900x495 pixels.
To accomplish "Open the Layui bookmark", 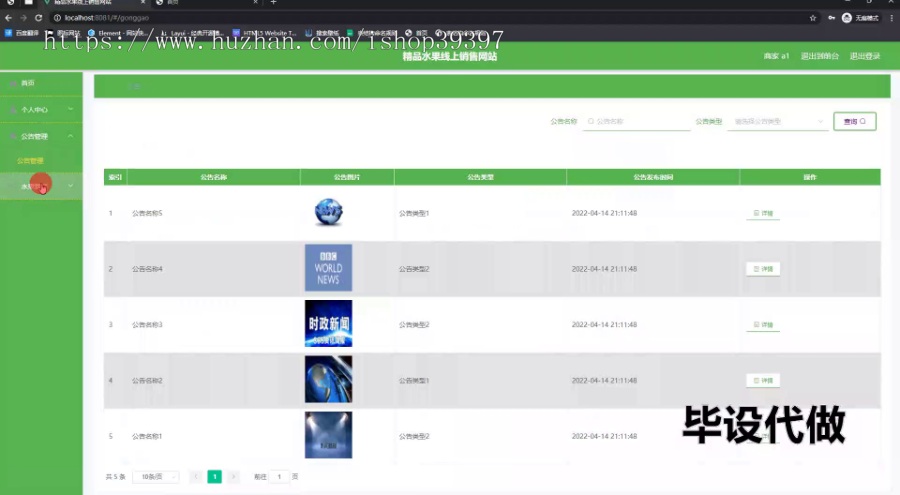I will [x=191, y=33].
